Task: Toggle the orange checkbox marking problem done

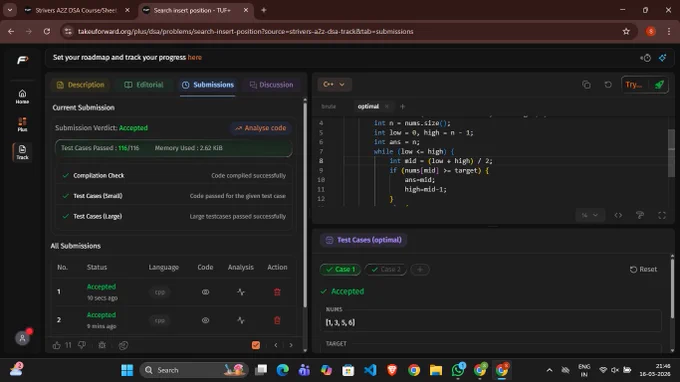Action: coord(256,345)
